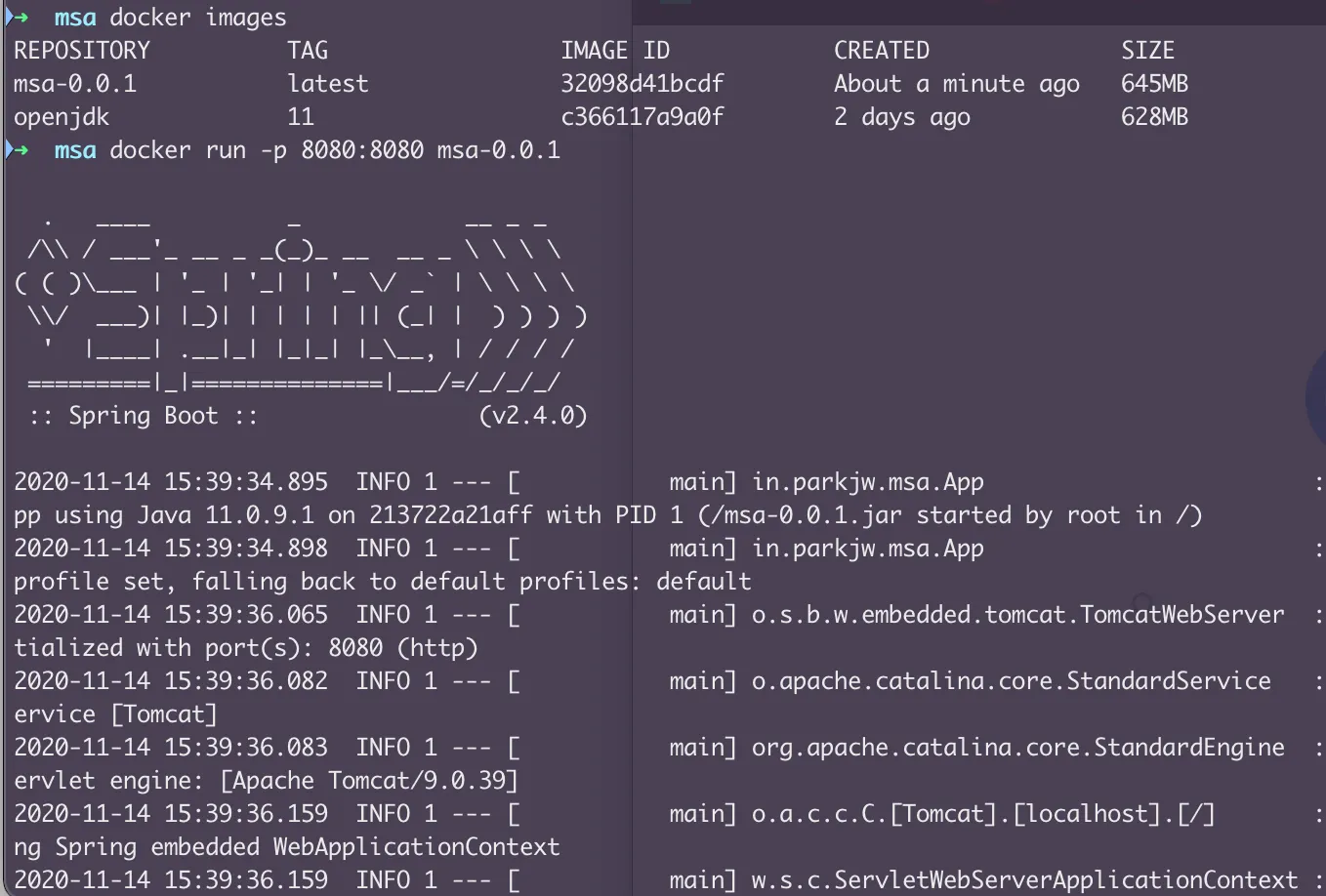Select the SIZE column header
The height and width of the screenshot is (896, 1326).
(x=1148, y=51)
